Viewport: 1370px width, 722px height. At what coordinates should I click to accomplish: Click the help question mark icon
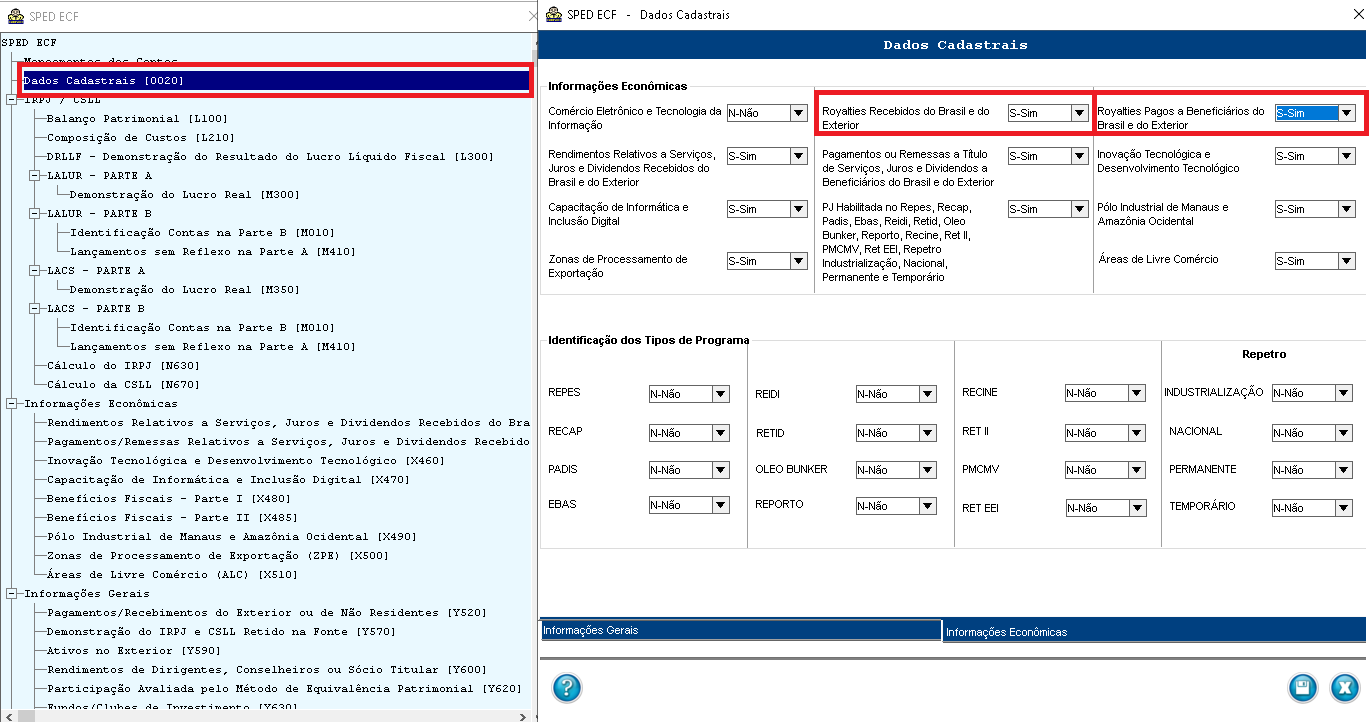click(567, 688)
